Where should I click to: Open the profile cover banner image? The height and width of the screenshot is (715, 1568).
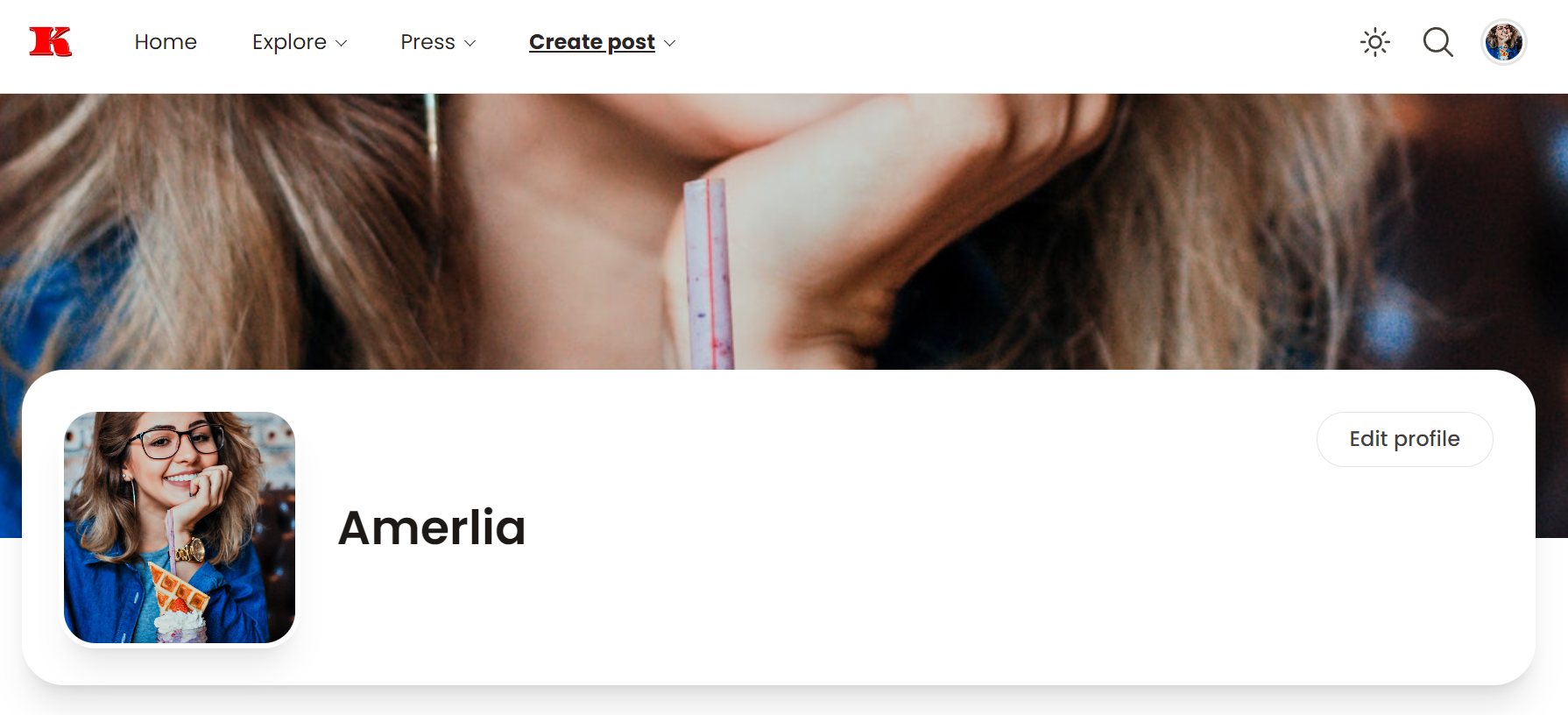pos(784,231)
